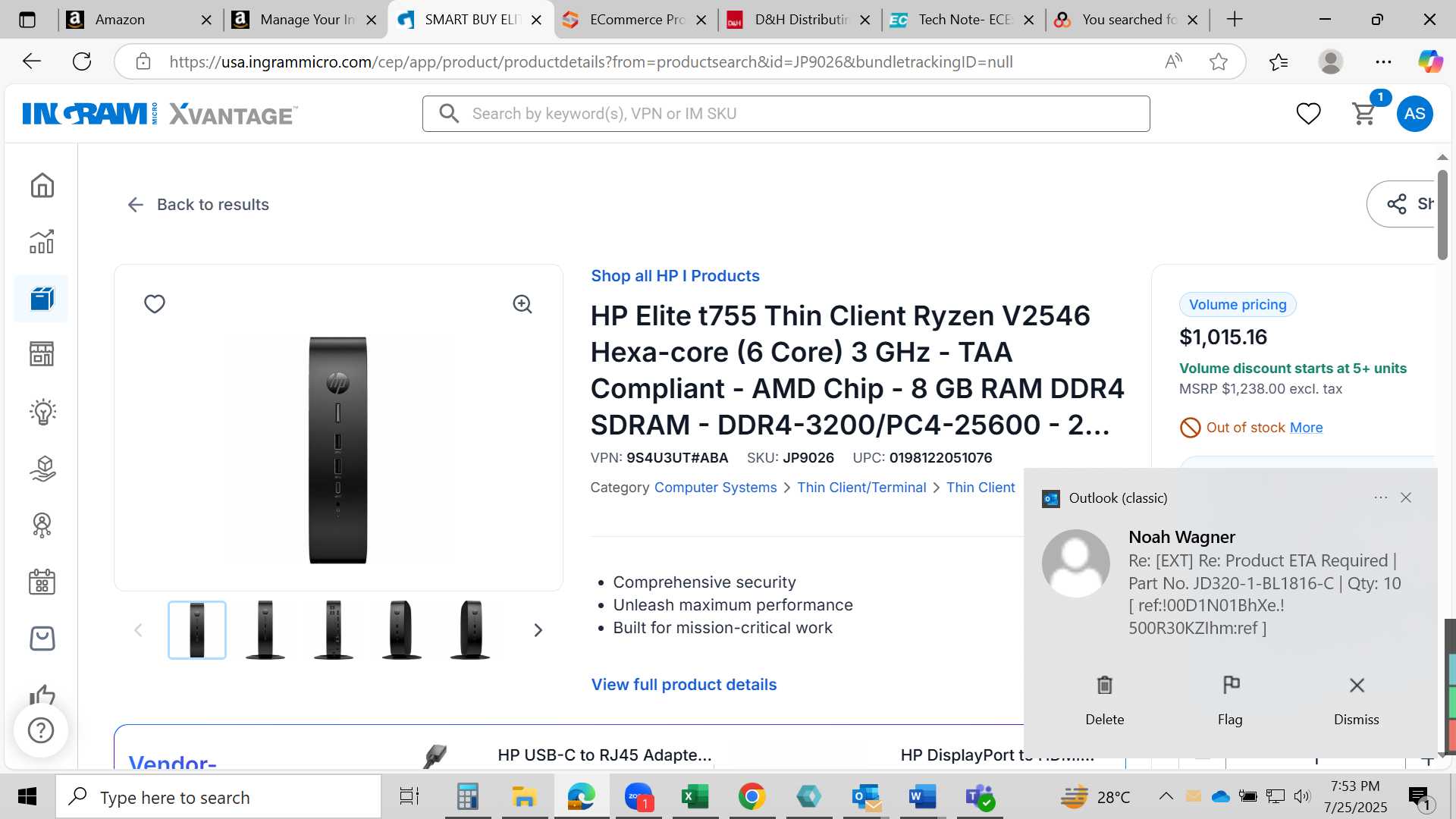Open browser Settings and more menu
The width and height of the screenshot is (1456, 819).
[x=1383, y=61]
